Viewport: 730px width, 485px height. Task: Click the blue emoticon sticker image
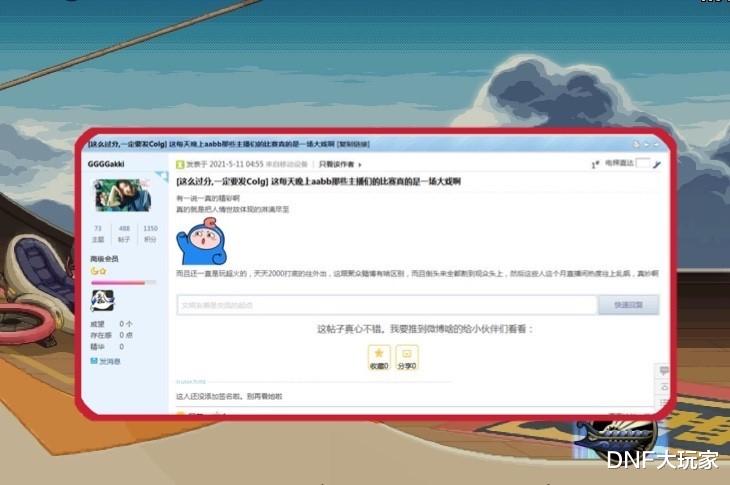click(202, 242)
